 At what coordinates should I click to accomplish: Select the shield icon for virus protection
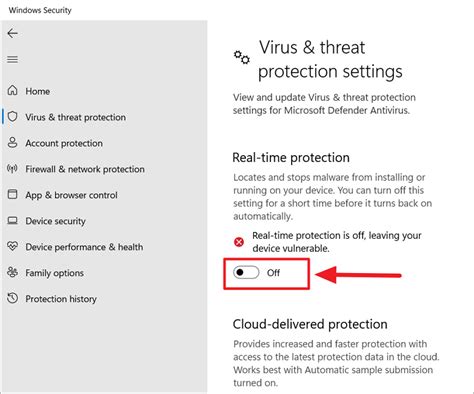(x=13, y=117)
